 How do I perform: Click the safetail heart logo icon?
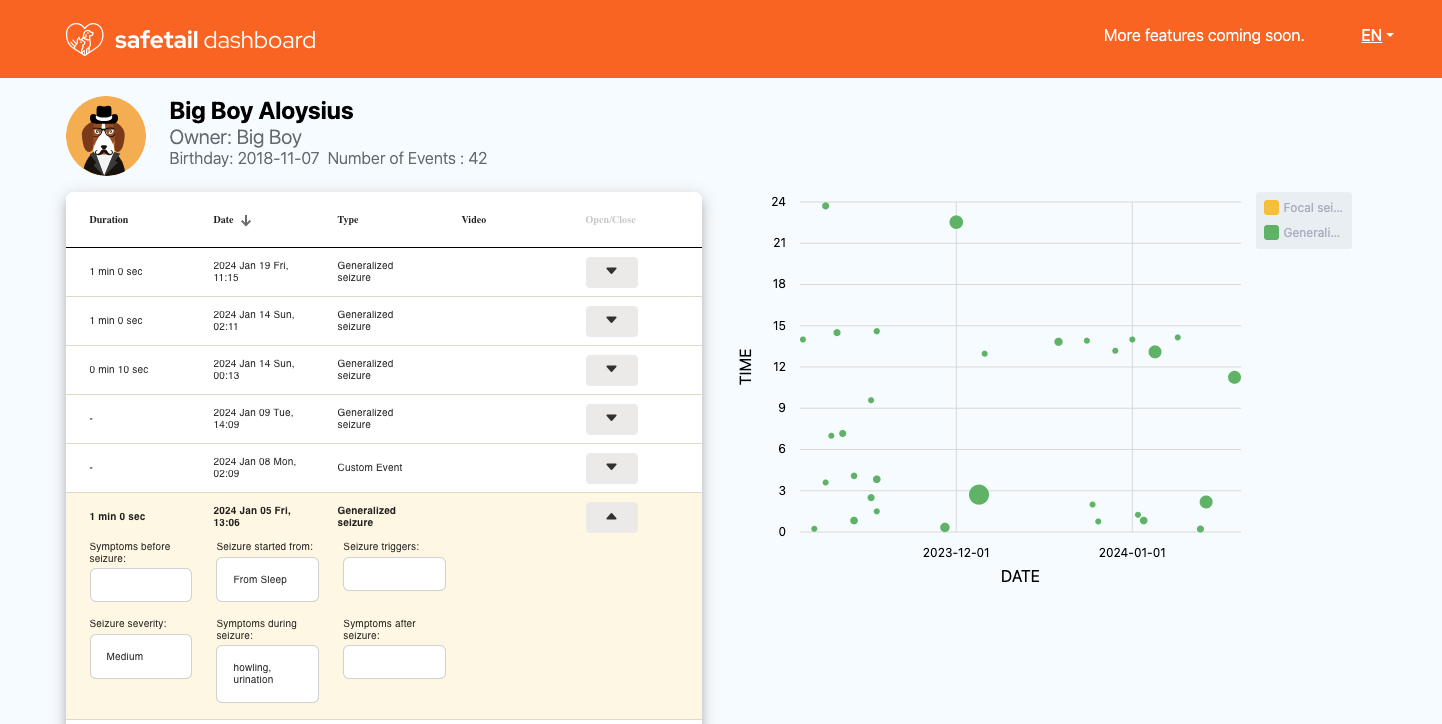(85, 39)
